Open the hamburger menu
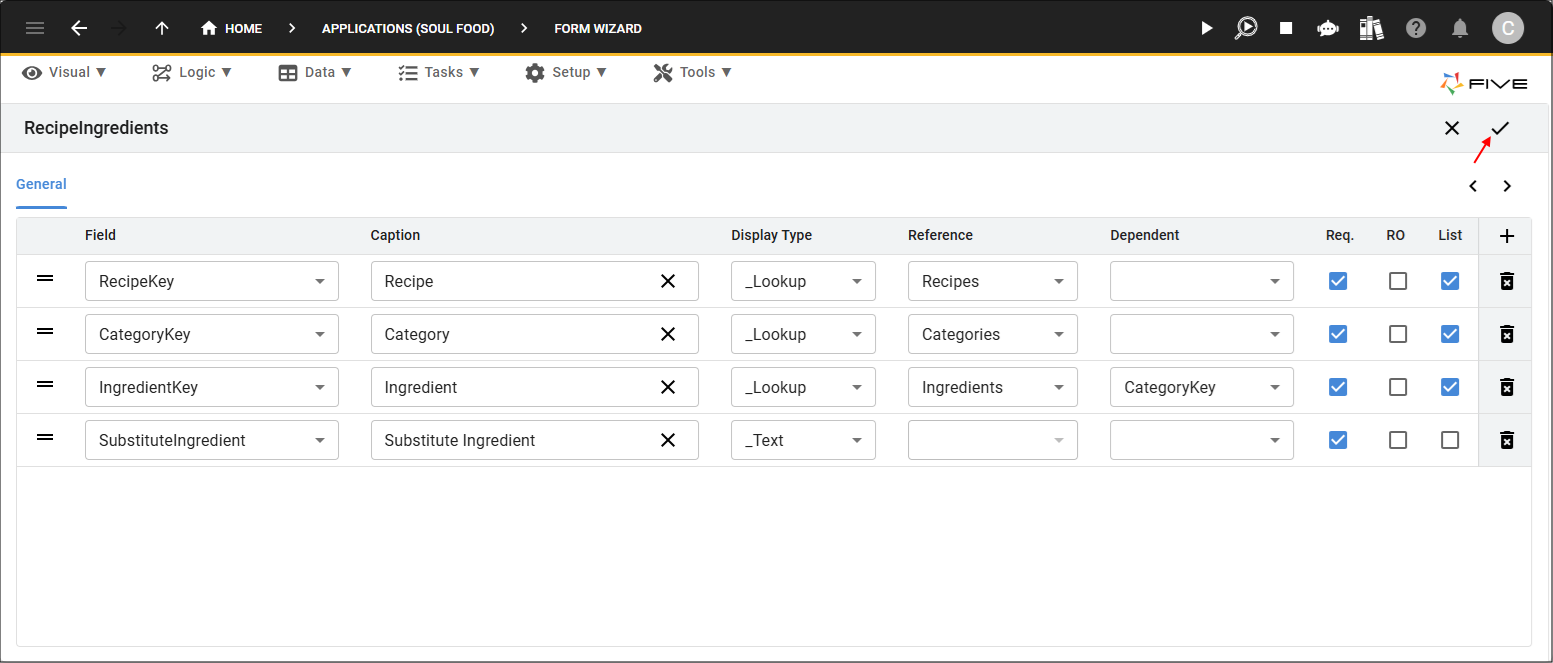This screenshot has width=1553, height=663. coord(35,28)
